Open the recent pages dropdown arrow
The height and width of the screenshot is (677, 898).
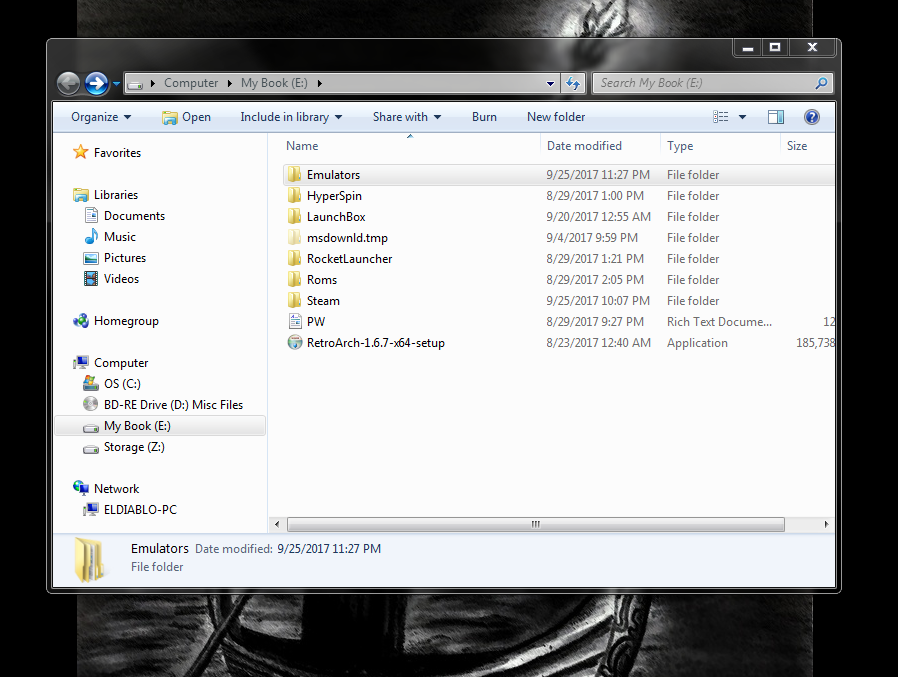(116, 84)
